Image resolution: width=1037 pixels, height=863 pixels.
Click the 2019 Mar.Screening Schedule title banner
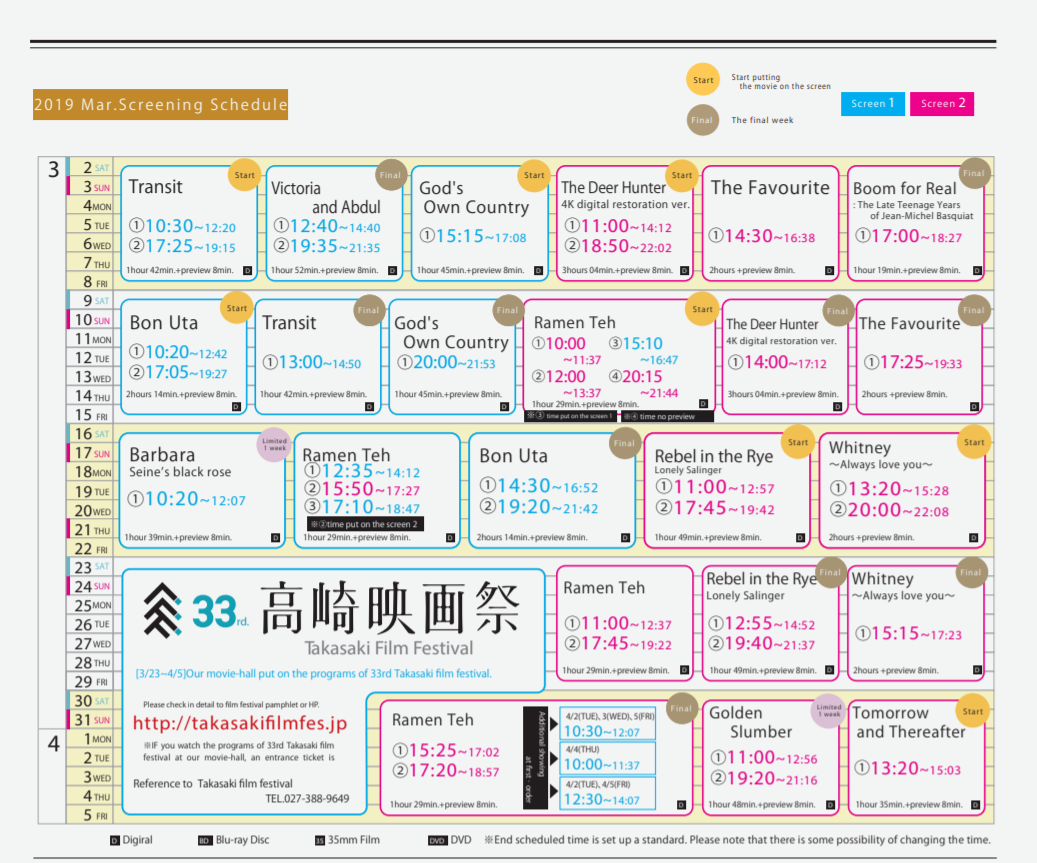[x=161, y=104]
